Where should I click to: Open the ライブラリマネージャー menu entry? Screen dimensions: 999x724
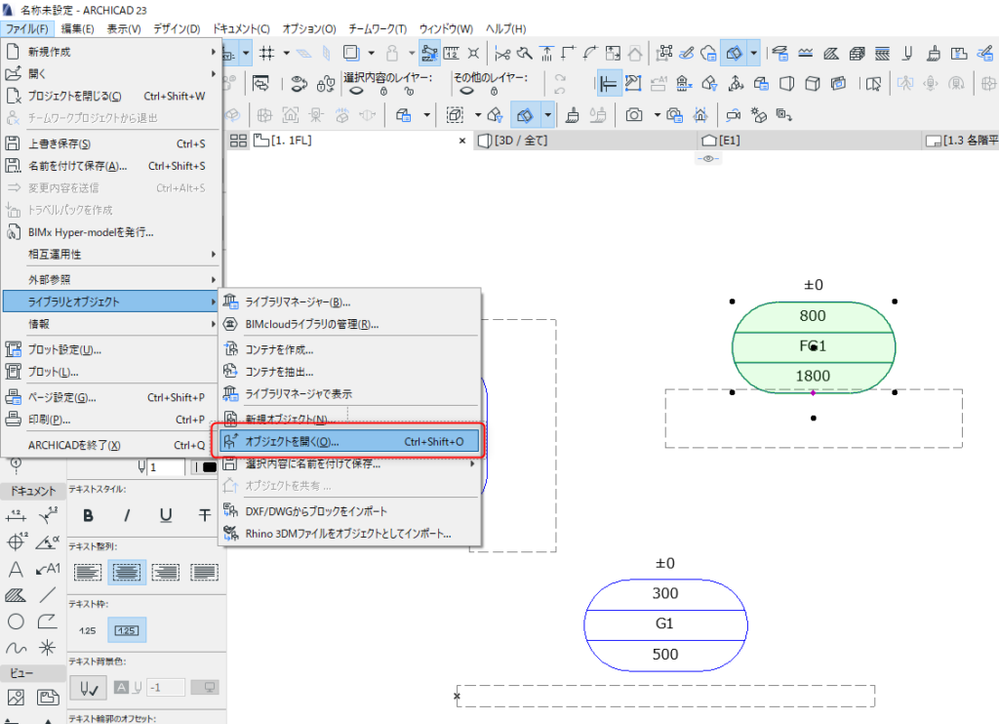tap(297, 302)
